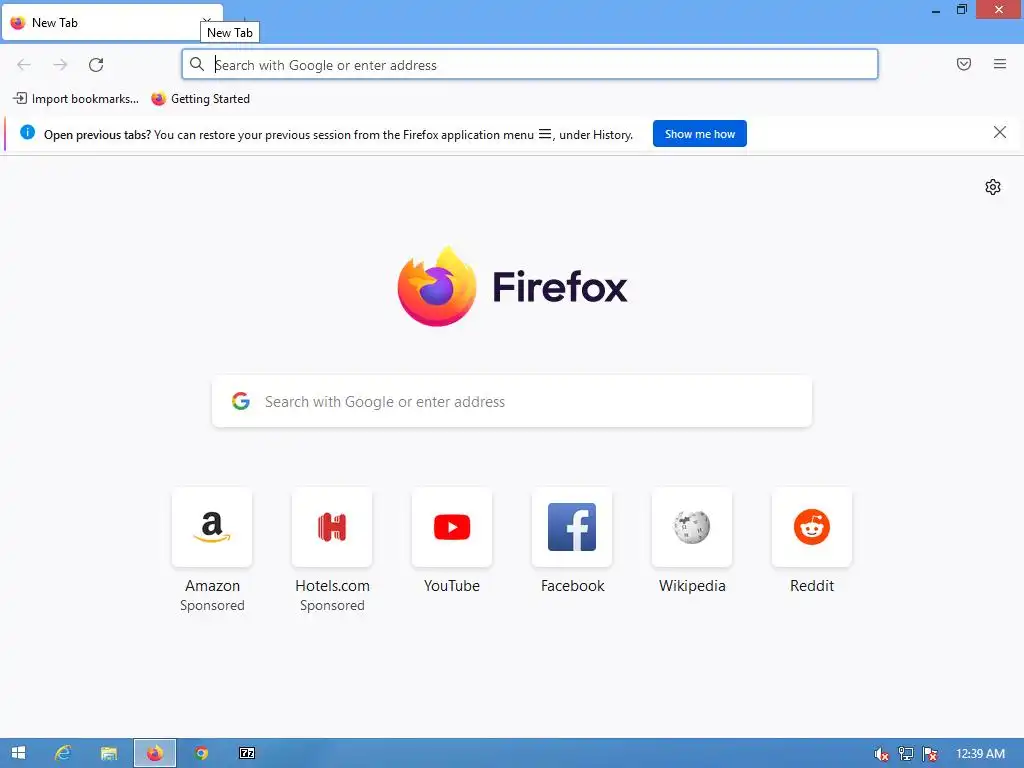Click the Import bookmarks arrow icon

(x=20, y=99)
